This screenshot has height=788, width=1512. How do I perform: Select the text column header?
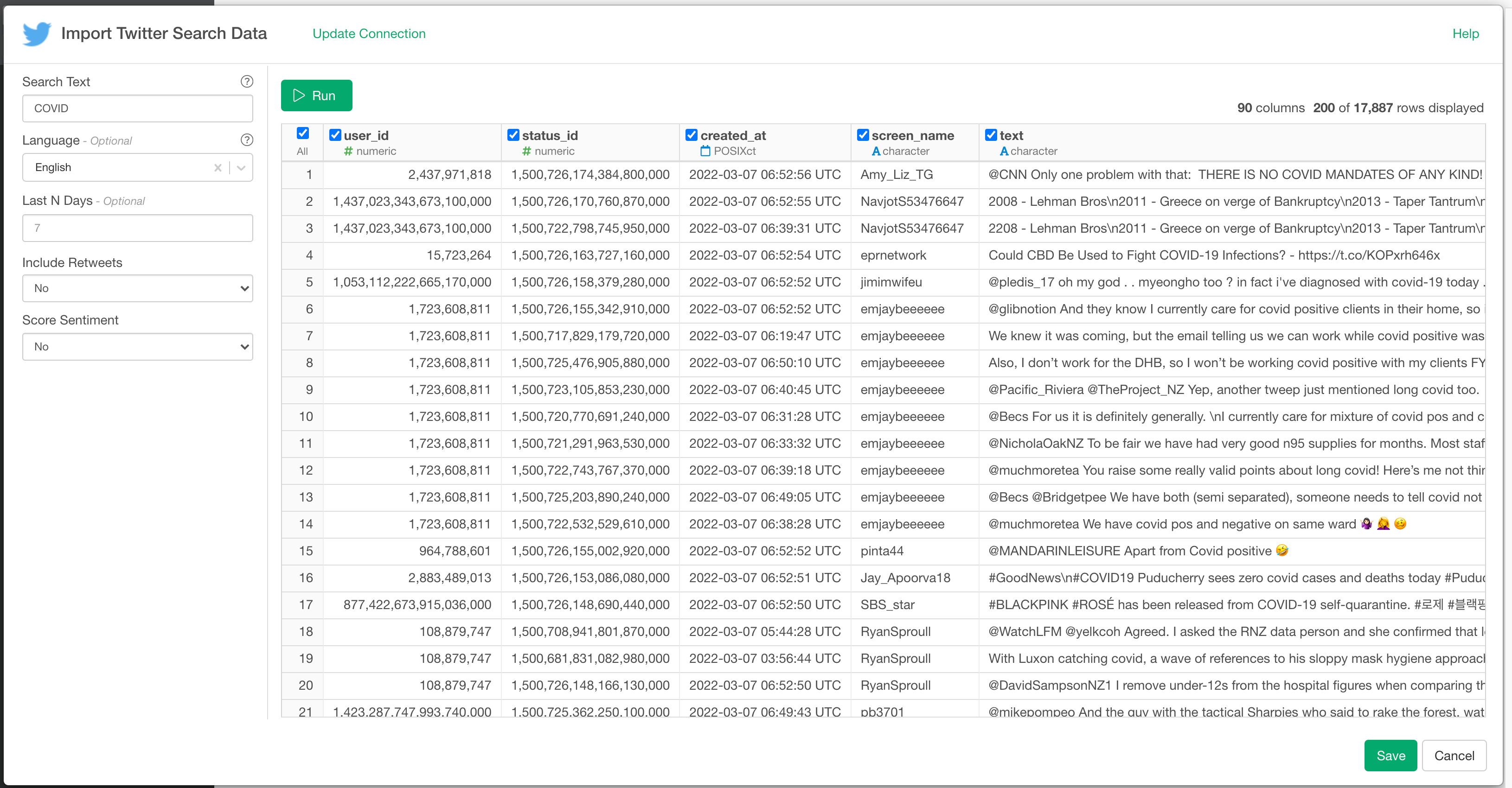tap(1012, 135)
